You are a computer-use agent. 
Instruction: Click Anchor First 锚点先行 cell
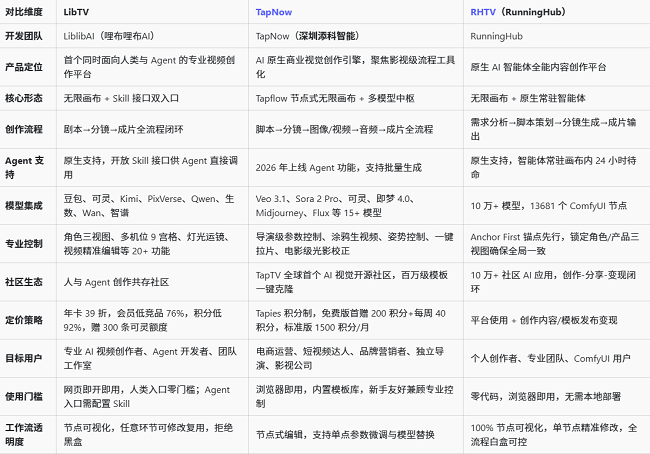(555, 244)
